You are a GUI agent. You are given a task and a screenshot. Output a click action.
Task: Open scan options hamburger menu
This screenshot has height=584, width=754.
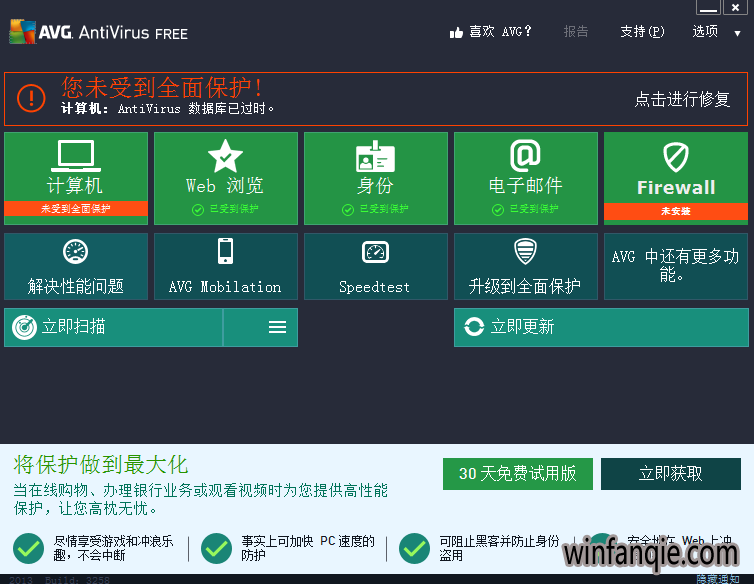[277, 327]
